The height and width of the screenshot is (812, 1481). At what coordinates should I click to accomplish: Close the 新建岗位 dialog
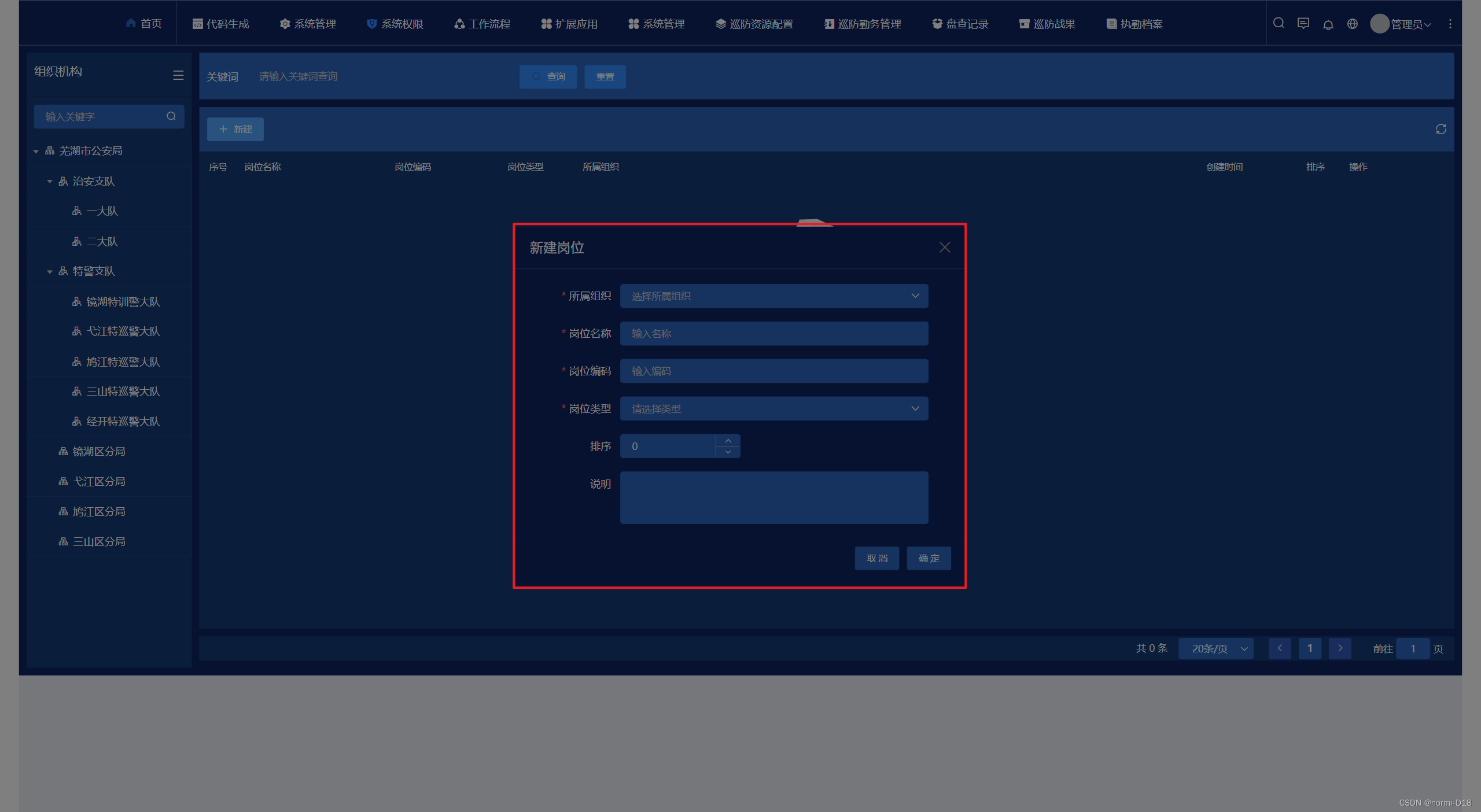pyautogui.click(x=945, y=248)
